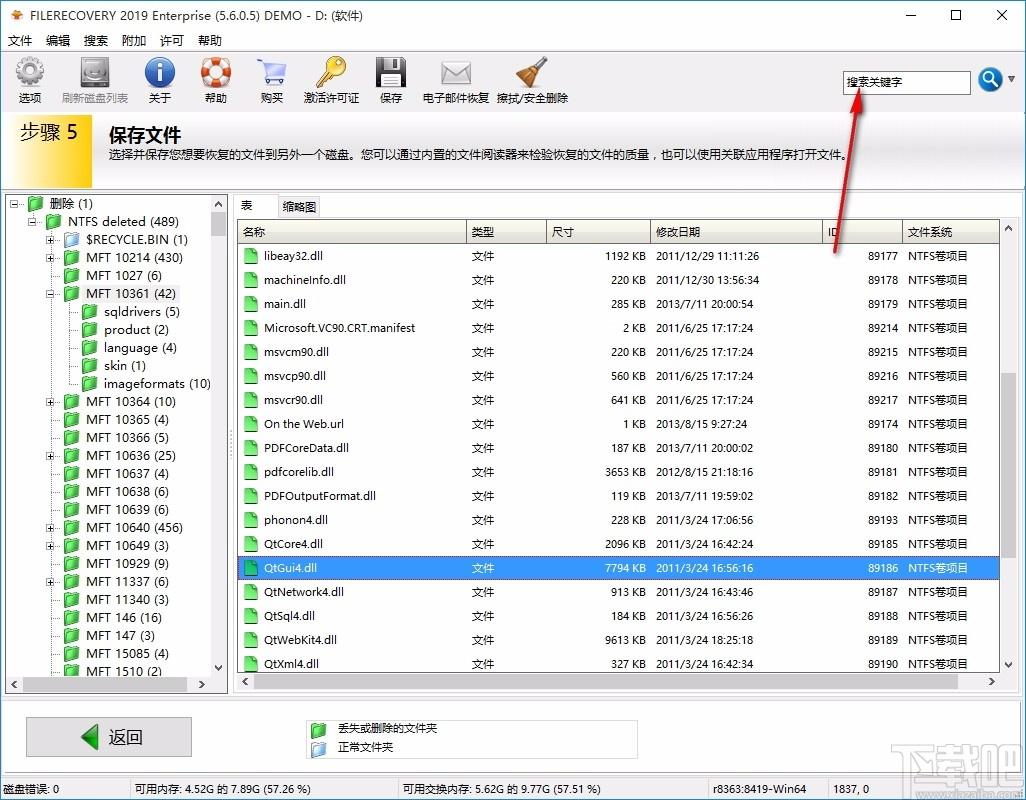The image size is (1026, 800).
Task: Open dropdown arrow beside search icon
Action: pos(1012,79)
